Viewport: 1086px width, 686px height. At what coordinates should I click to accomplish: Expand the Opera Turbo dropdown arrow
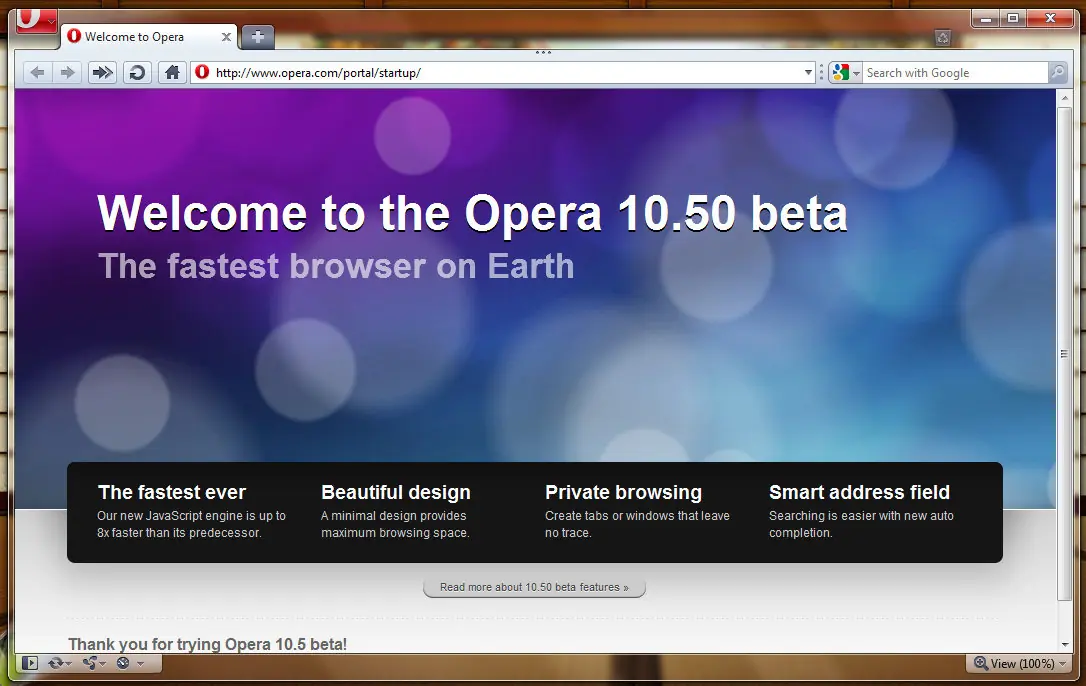[x=141, y=665]
